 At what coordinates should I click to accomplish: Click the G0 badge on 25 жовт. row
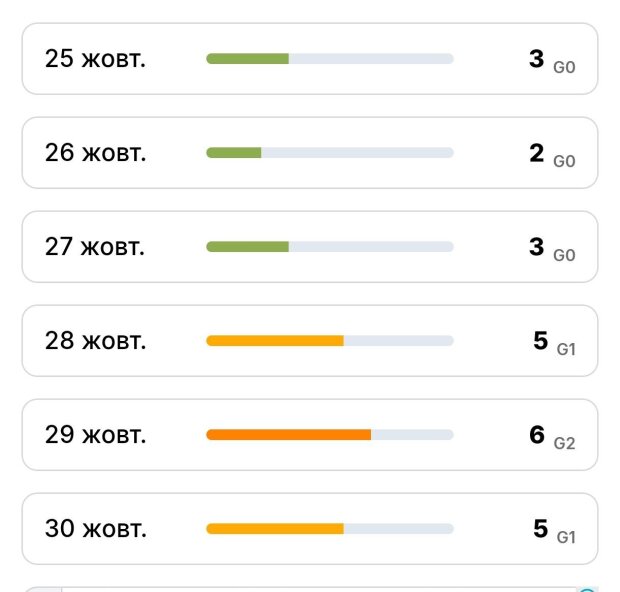(564, 67)
